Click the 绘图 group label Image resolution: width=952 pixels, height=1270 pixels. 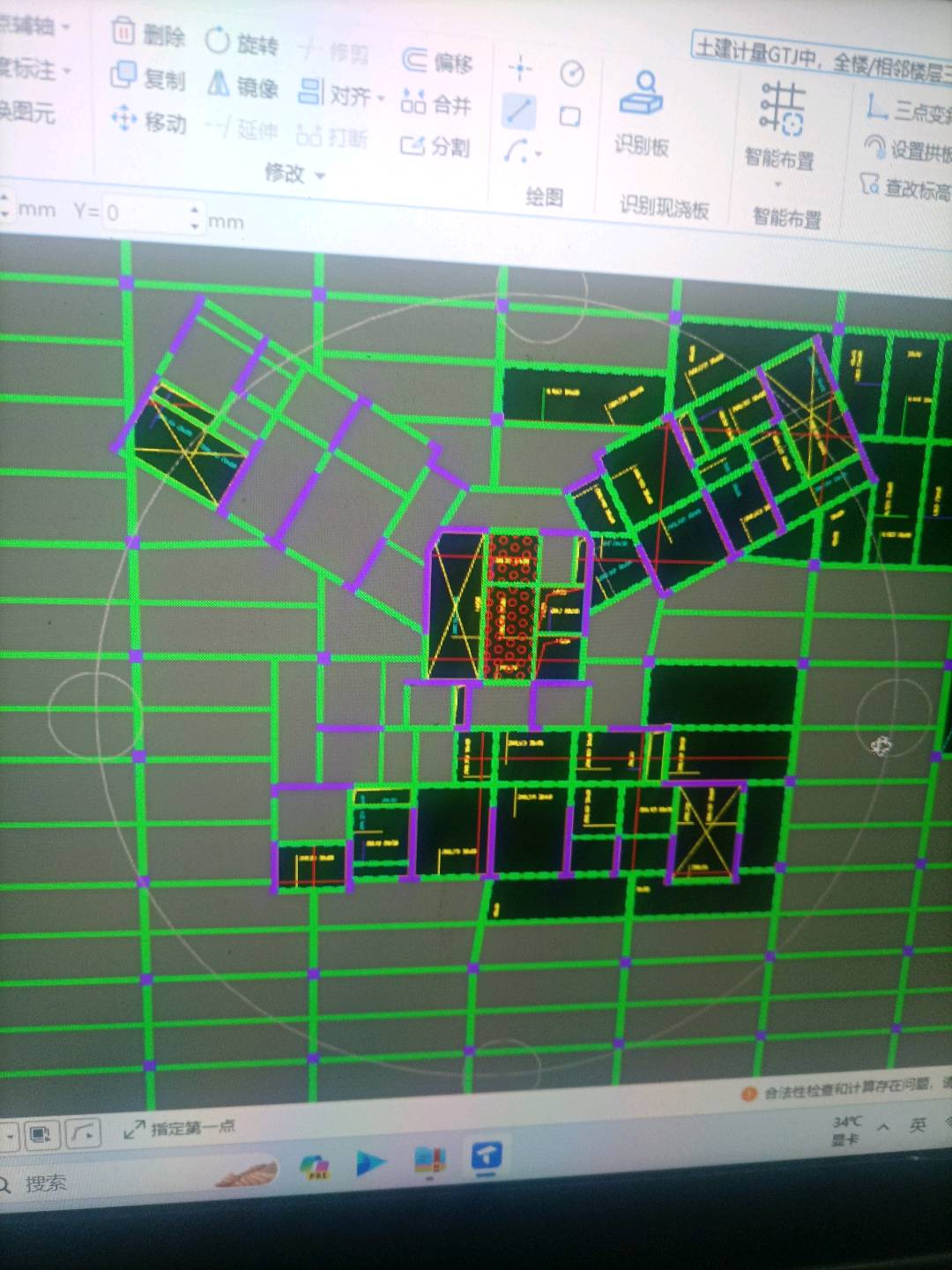544,197
